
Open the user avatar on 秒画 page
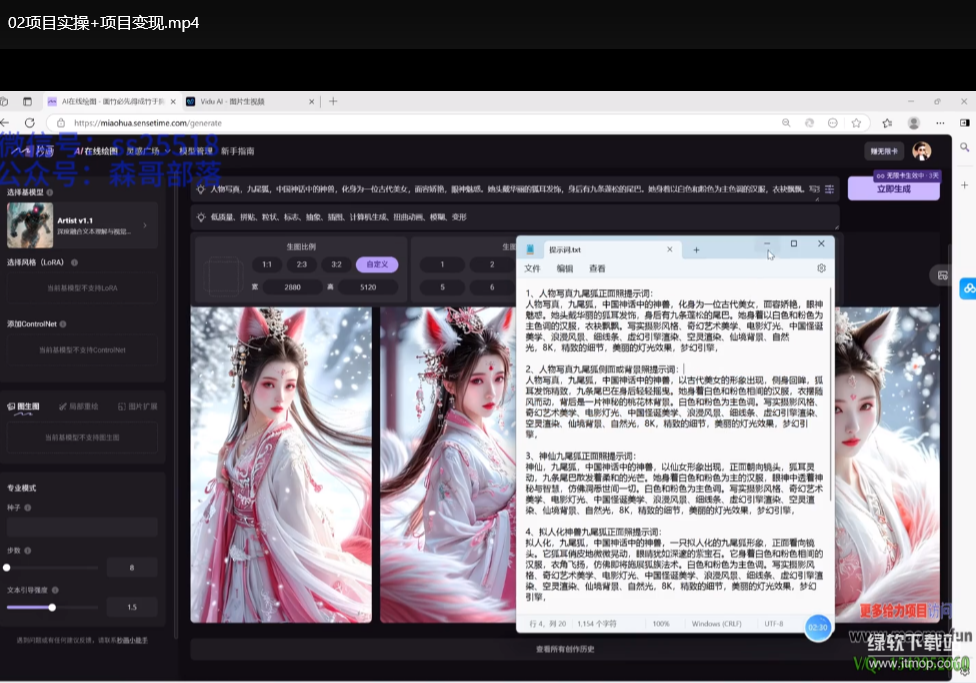coord(922,151)
